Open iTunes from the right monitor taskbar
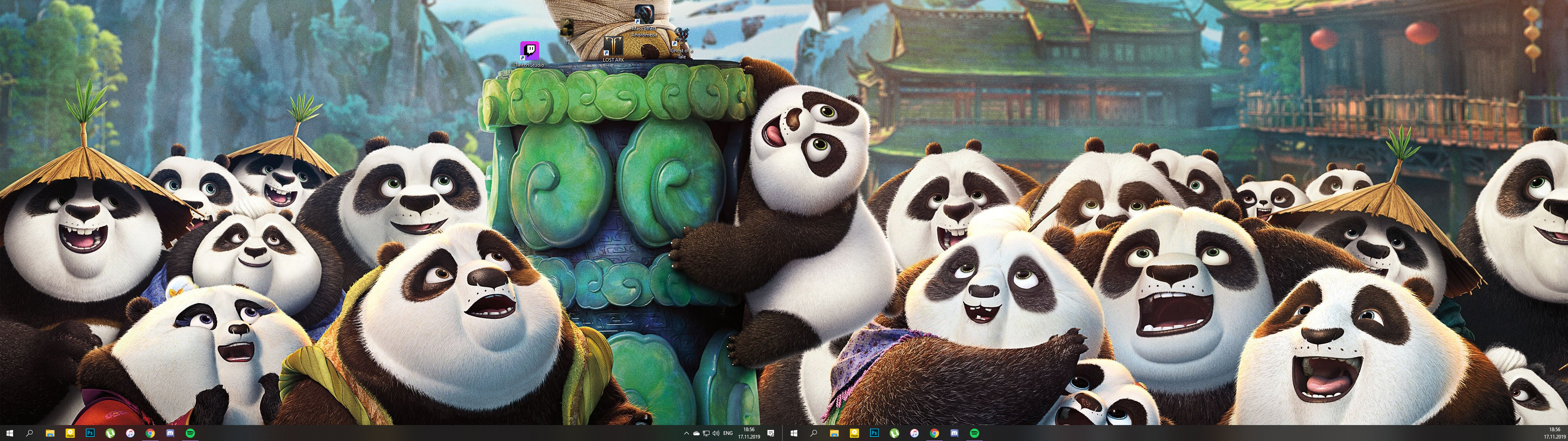The width and height of the screenshot is (1568, 441). click(x=914, y=433)
